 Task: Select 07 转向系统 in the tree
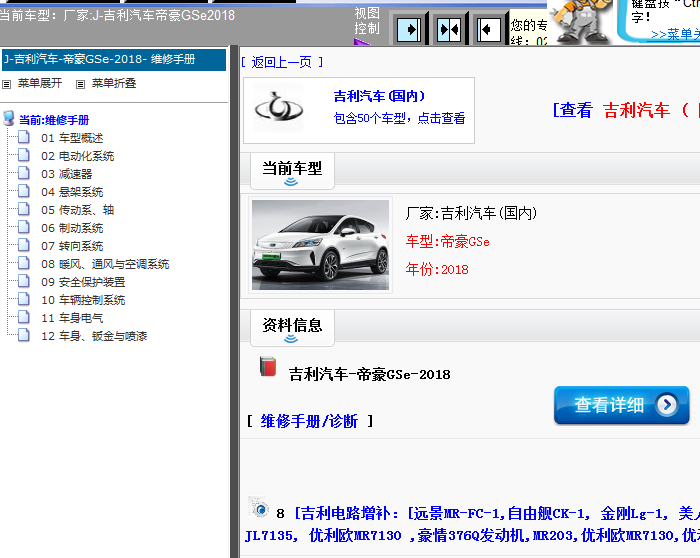point(72,246)
